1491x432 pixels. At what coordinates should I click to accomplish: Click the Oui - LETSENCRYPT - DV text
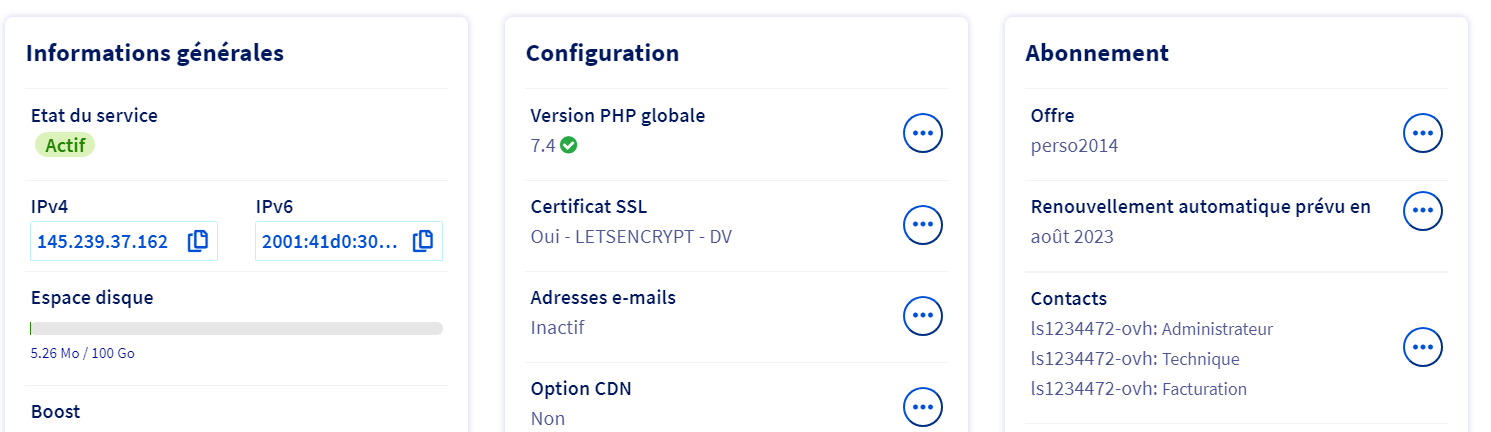point(631,237)
